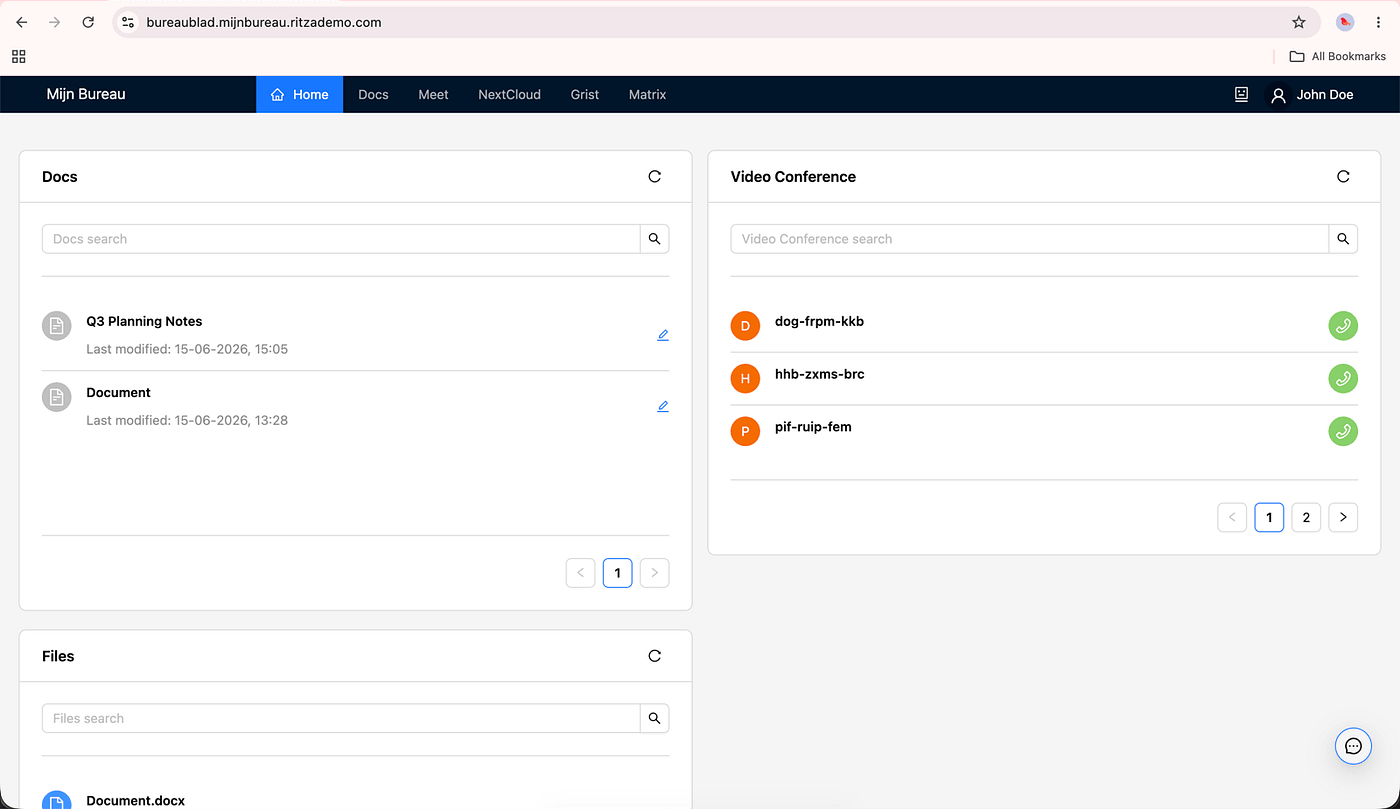The width and height of the screenshot is (1400, 809).
Task: Select Video Conference page 1
Action: [x=1269, y=517]
